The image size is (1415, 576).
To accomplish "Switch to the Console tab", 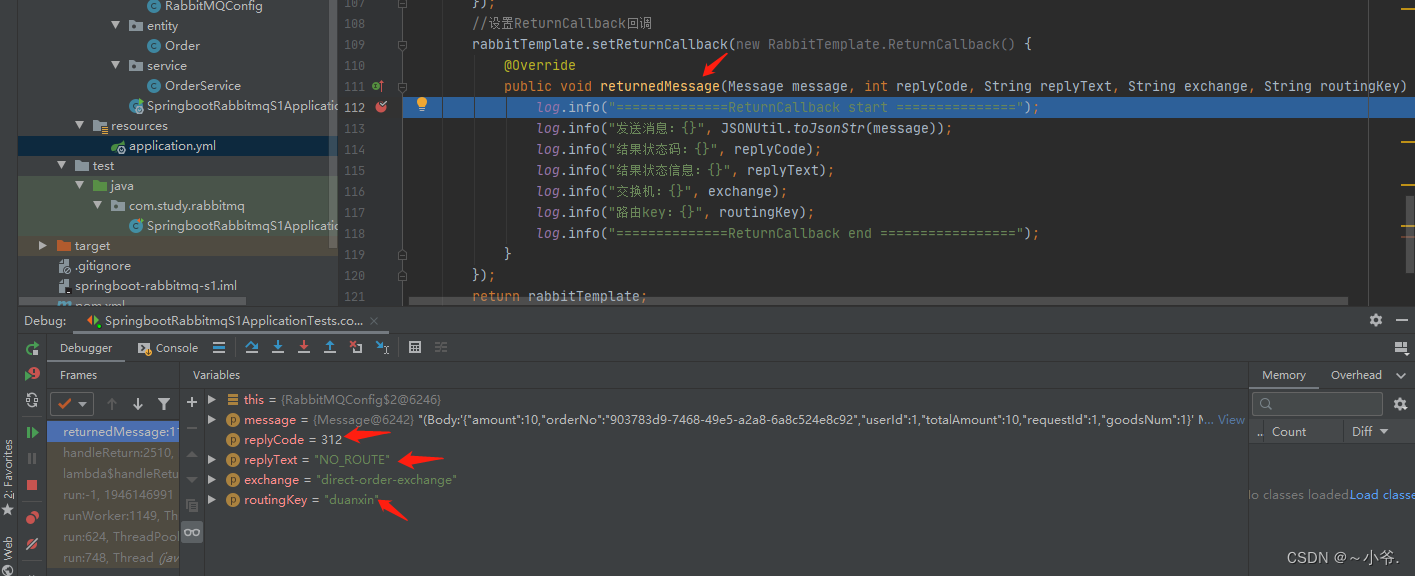I will tap(168, 348).
